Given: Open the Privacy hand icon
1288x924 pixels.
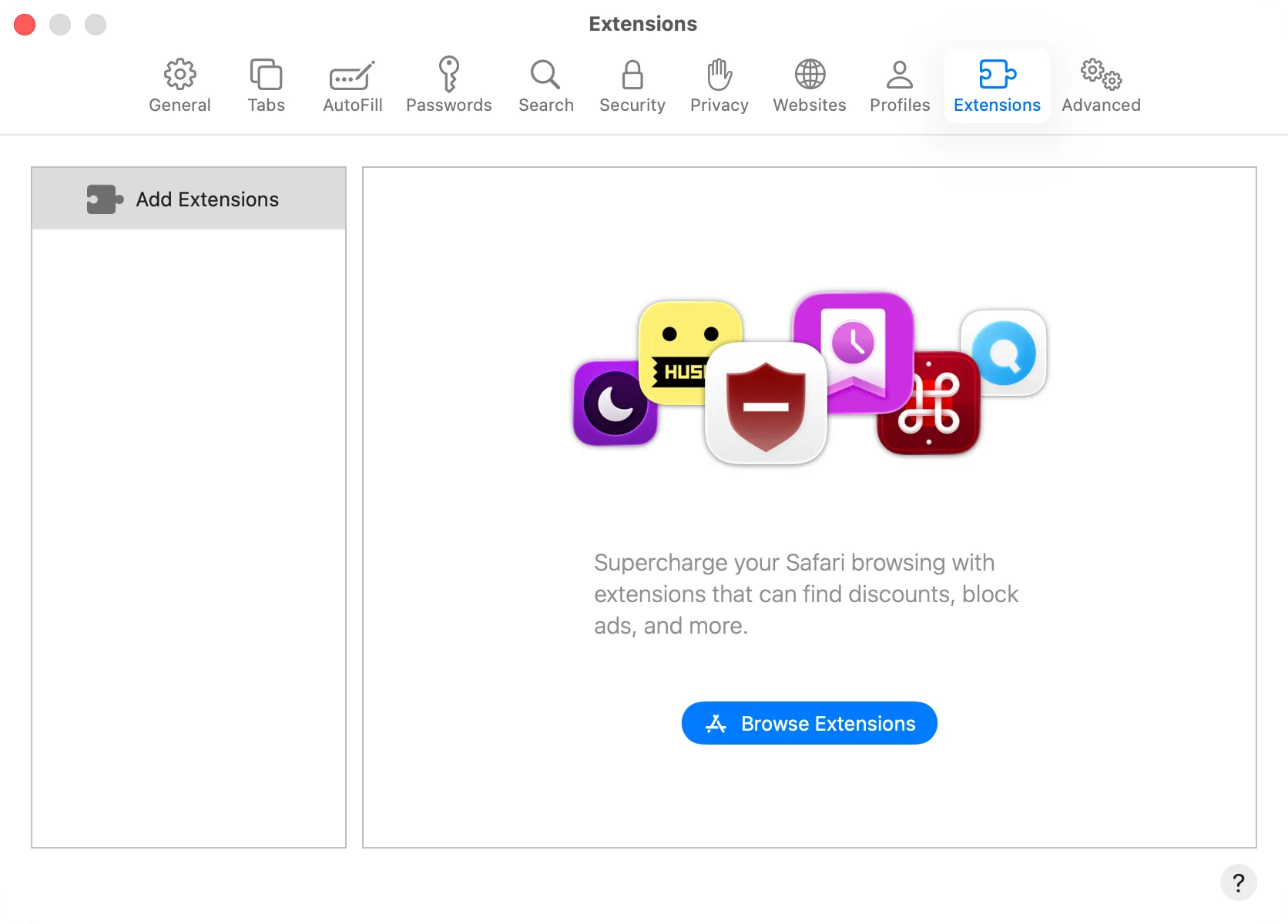Looking at the screenshot, I should click(719, 75).
